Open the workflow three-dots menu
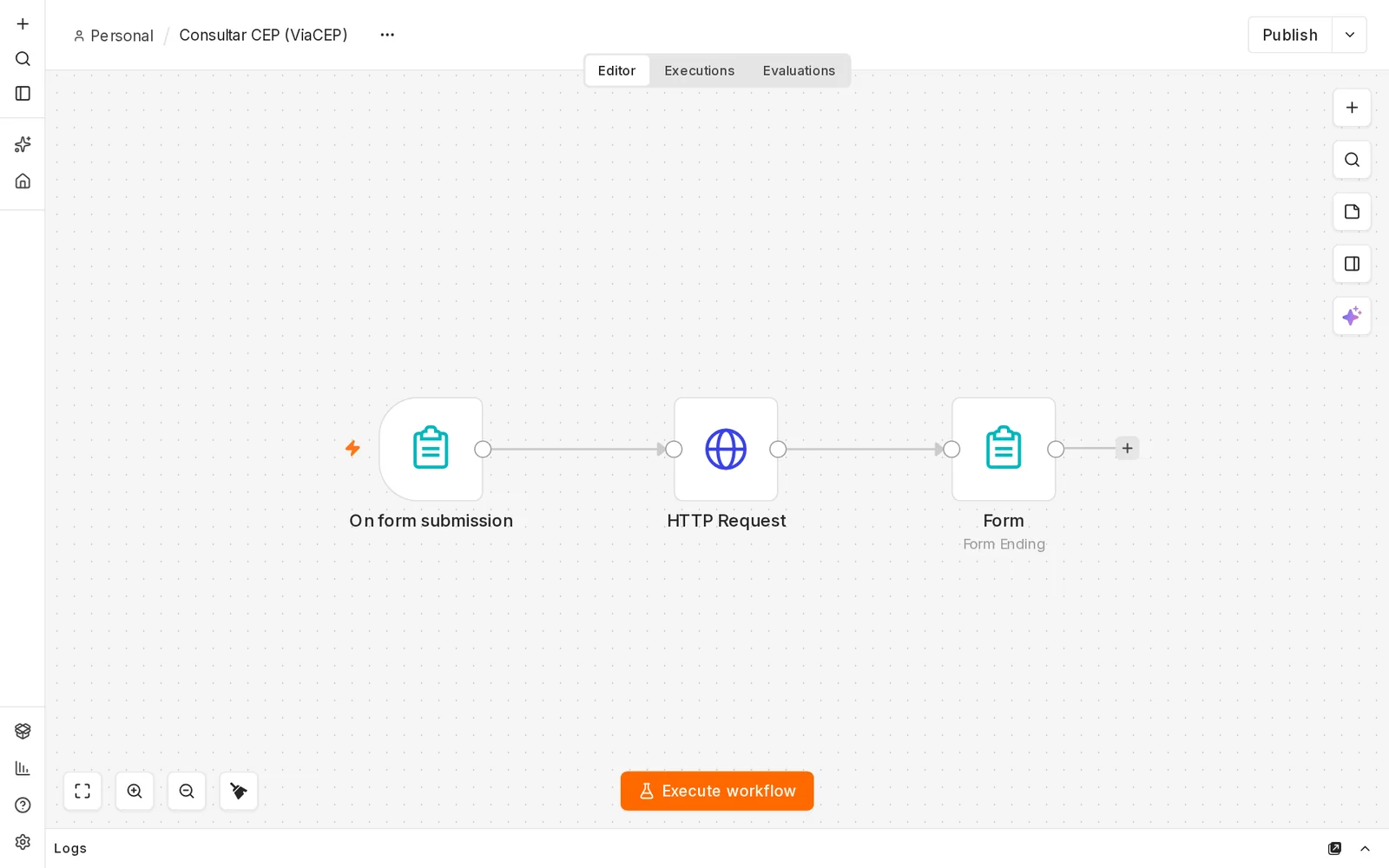Image resolution: width=1389 pixels, height=868 pixels. (x=387, y=35)
